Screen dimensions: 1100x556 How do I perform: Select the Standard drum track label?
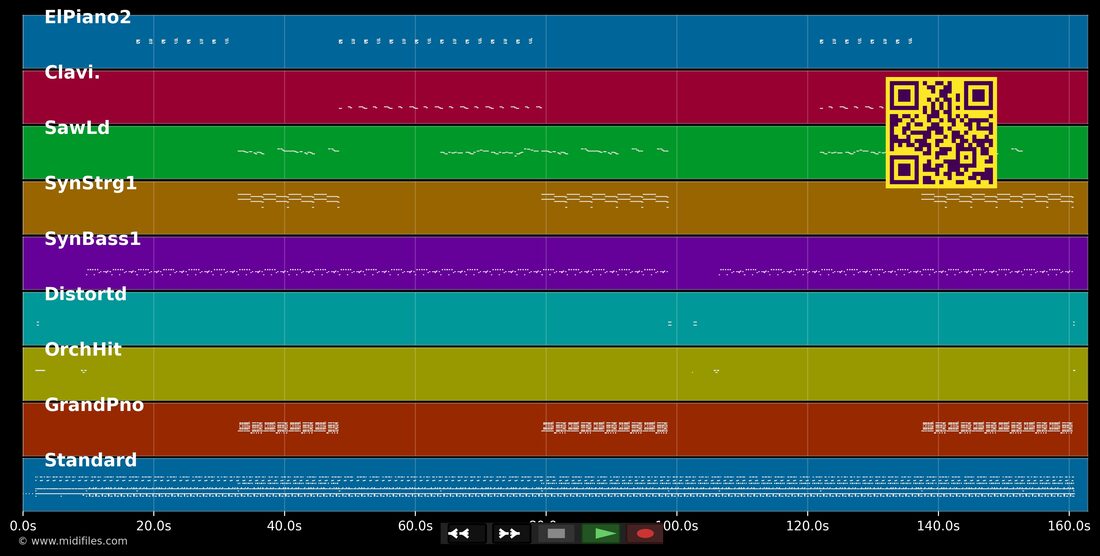90,460
